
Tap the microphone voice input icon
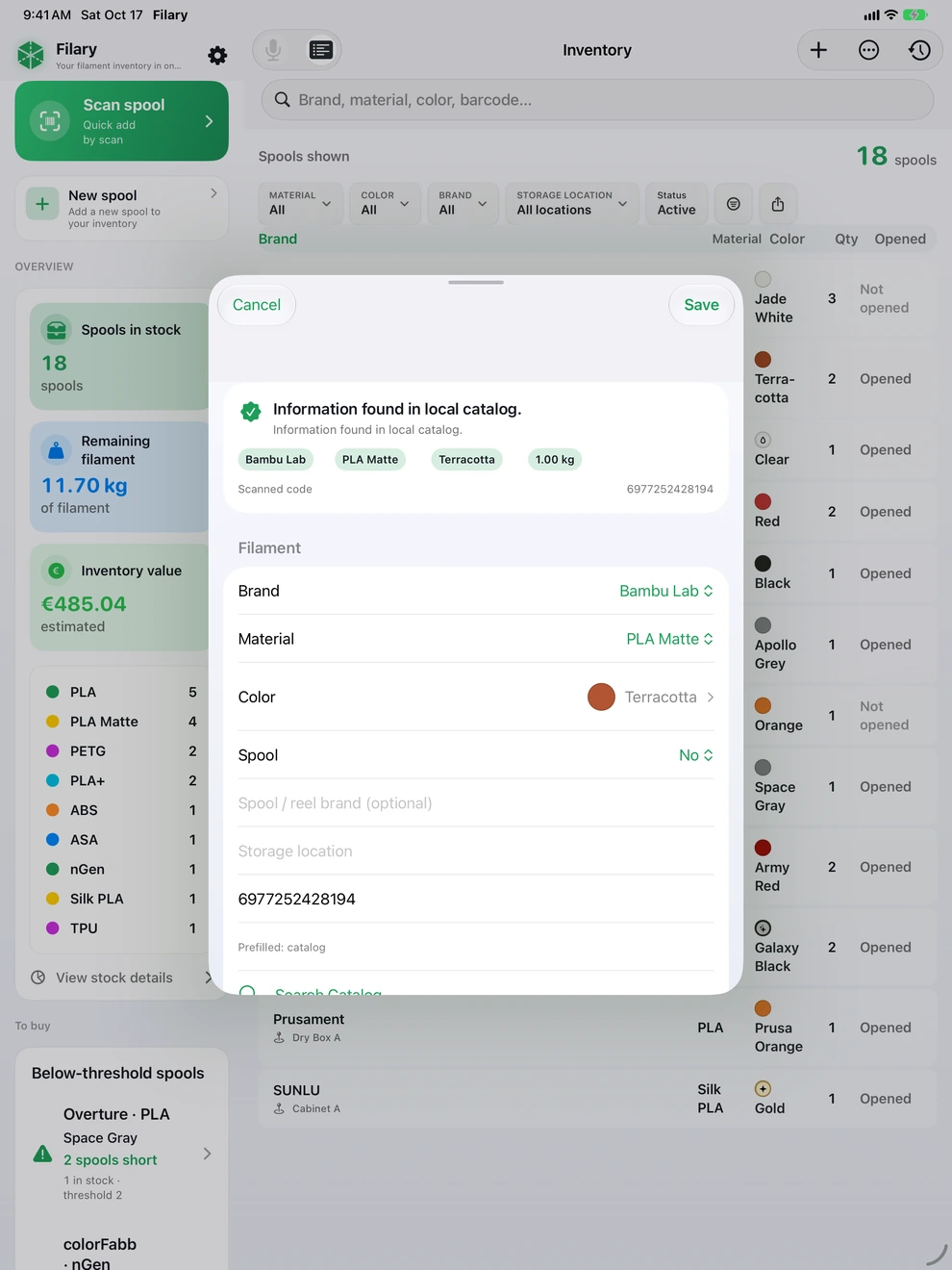pos(274,50)
